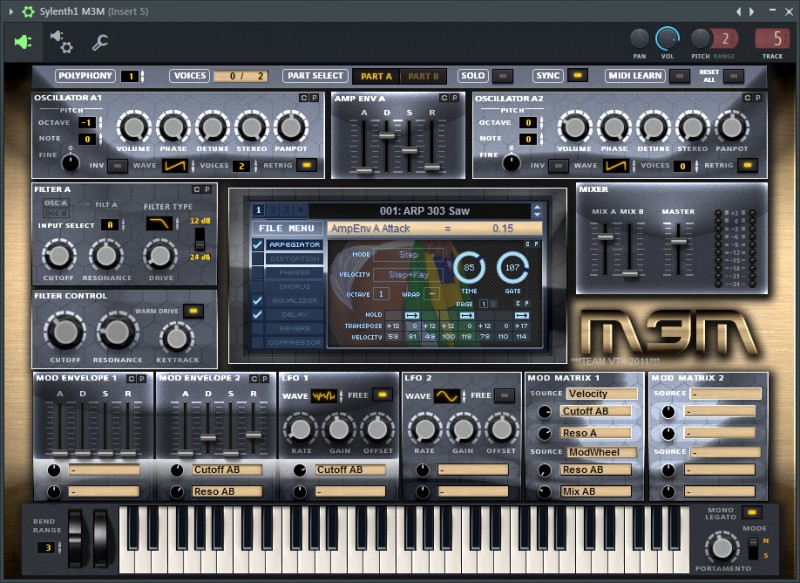
Task: Click the LFO 2 sine waveform display
Action: pyautogui.click(x=447, y=396)
